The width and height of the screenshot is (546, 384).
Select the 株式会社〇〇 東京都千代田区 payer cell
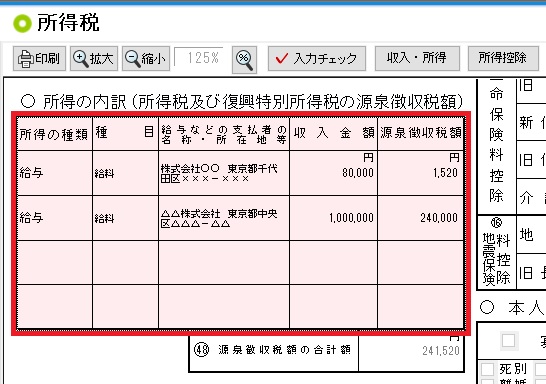pos(224,173)
